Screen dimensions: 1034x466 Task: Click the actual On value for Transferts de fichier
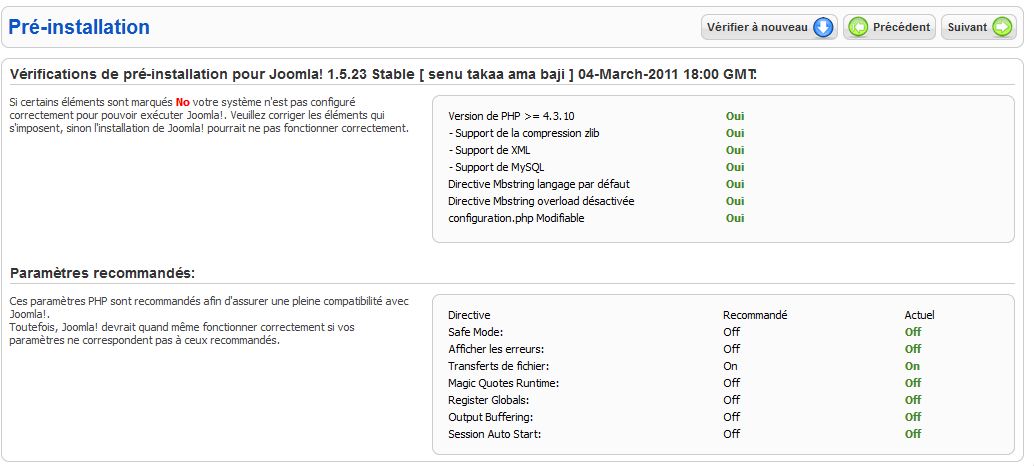click(x=912, y=366)
